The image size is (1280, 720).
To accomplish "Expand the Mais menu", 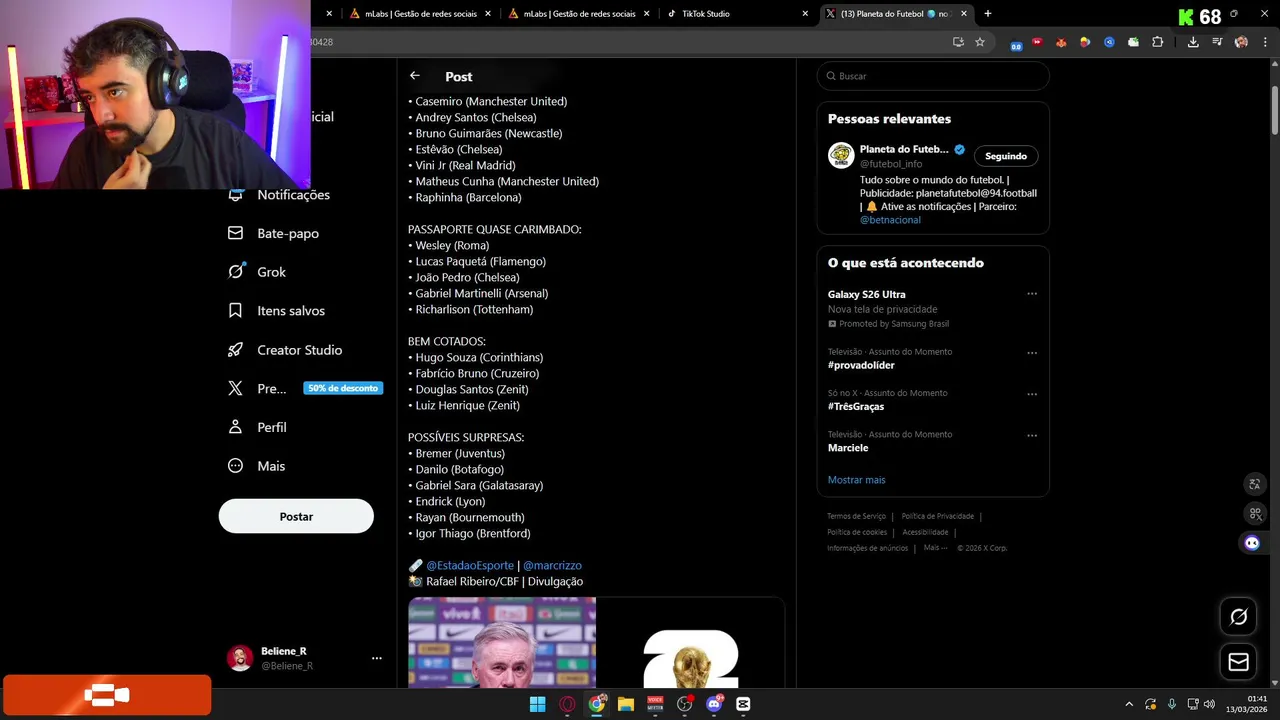I will (256, 466).
